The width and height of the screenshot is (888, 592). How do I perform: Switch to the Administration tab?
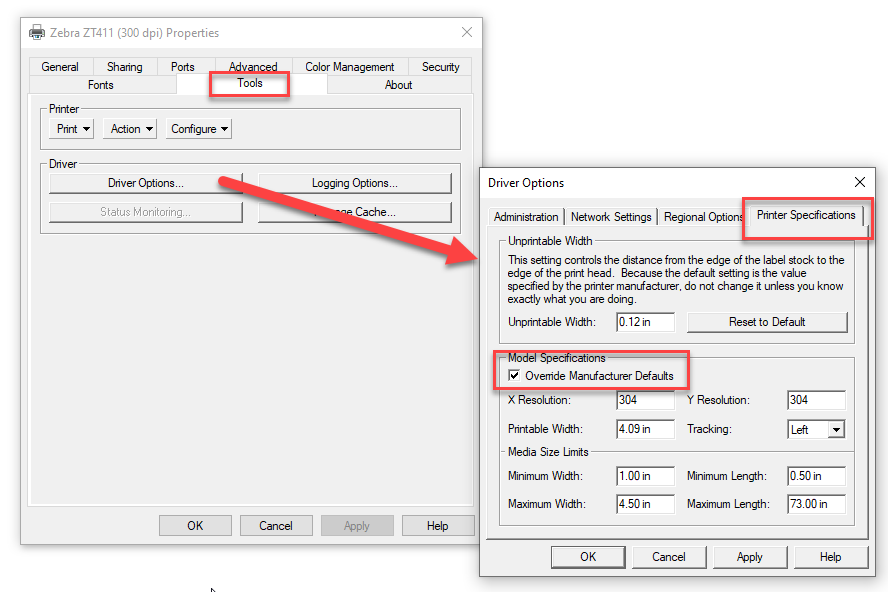(526, 216)
